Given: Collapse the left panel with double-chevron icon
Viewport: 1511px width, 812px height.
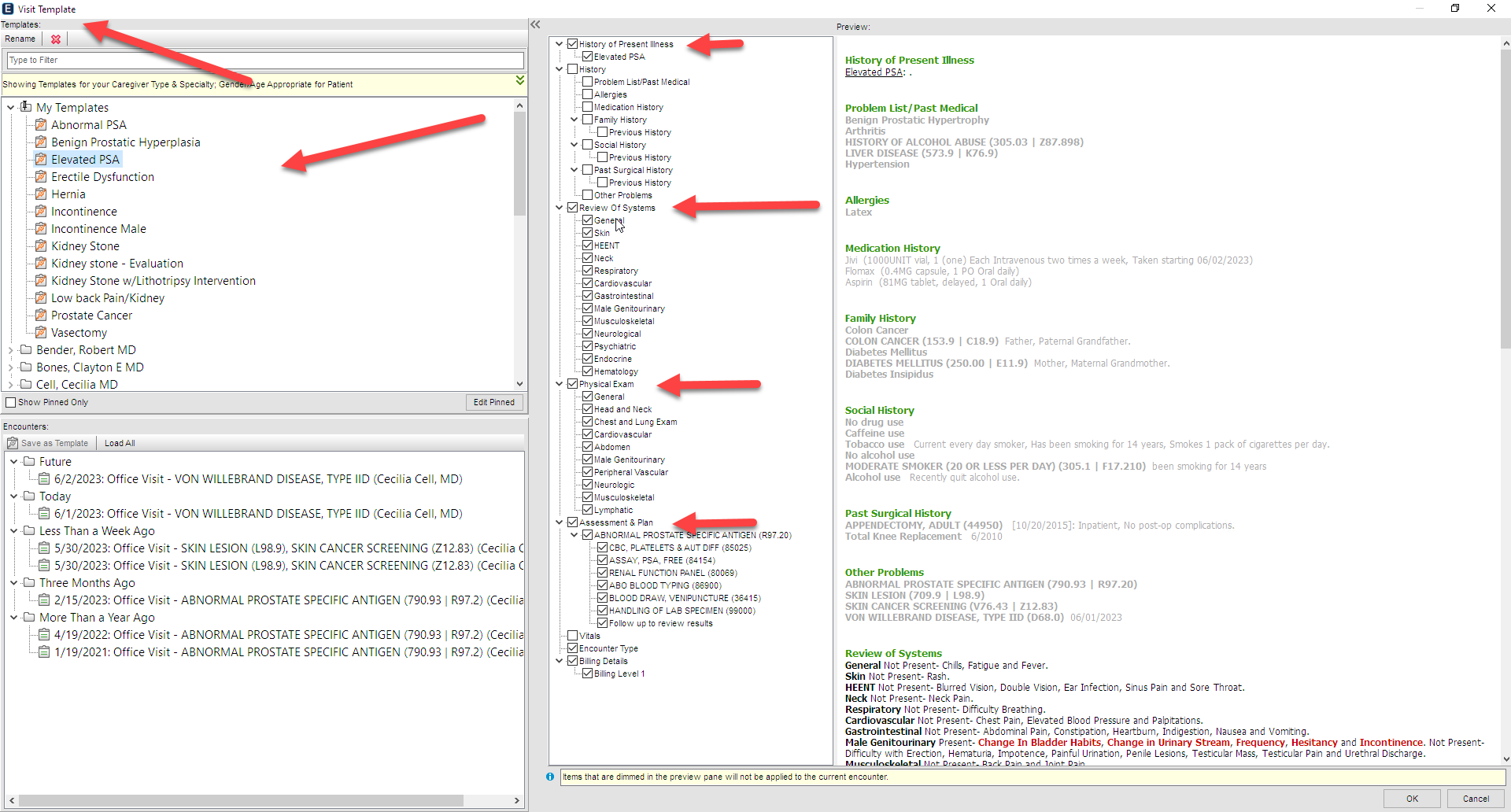Looking at the screenshot, I should pyautogui.click(x=535, y=24).
